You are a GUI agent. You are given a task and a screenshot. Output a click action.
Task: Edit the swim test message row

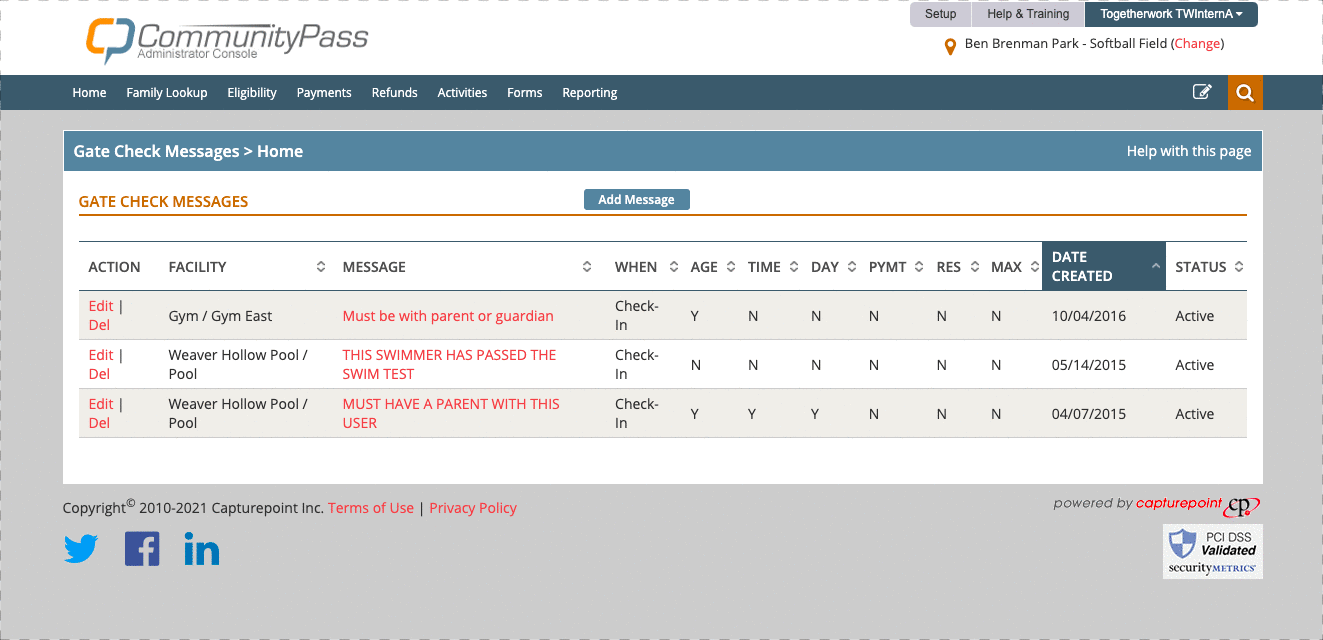(101, 355)
